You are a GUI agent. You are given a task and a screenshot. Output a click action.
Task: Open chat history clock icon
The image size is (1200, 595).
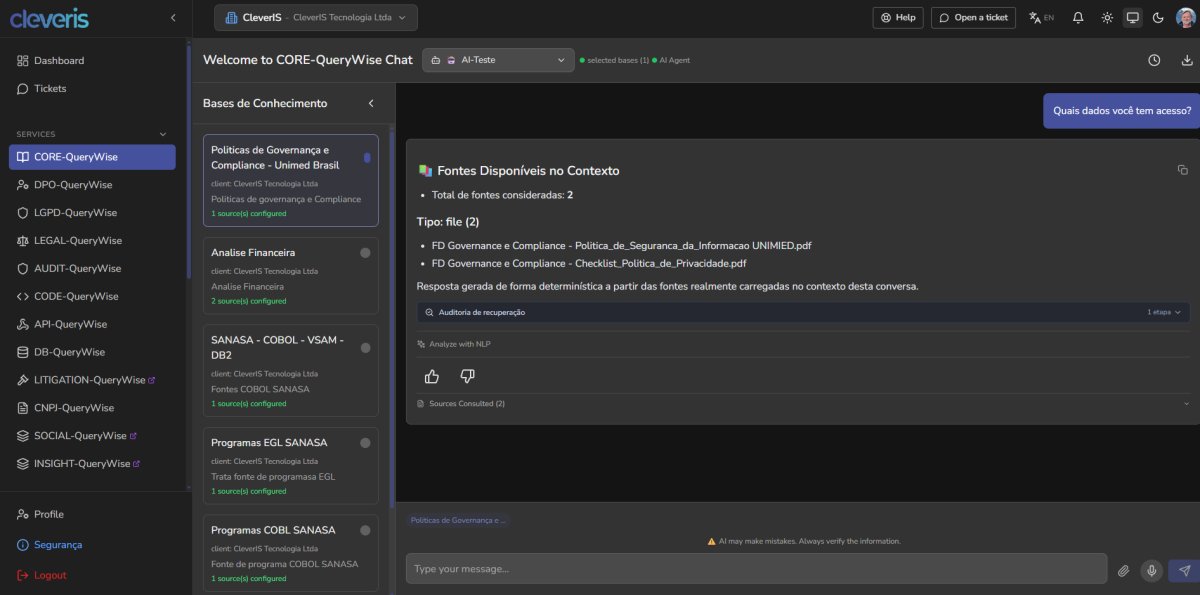pyautogui.click(x=1154, y=60)
